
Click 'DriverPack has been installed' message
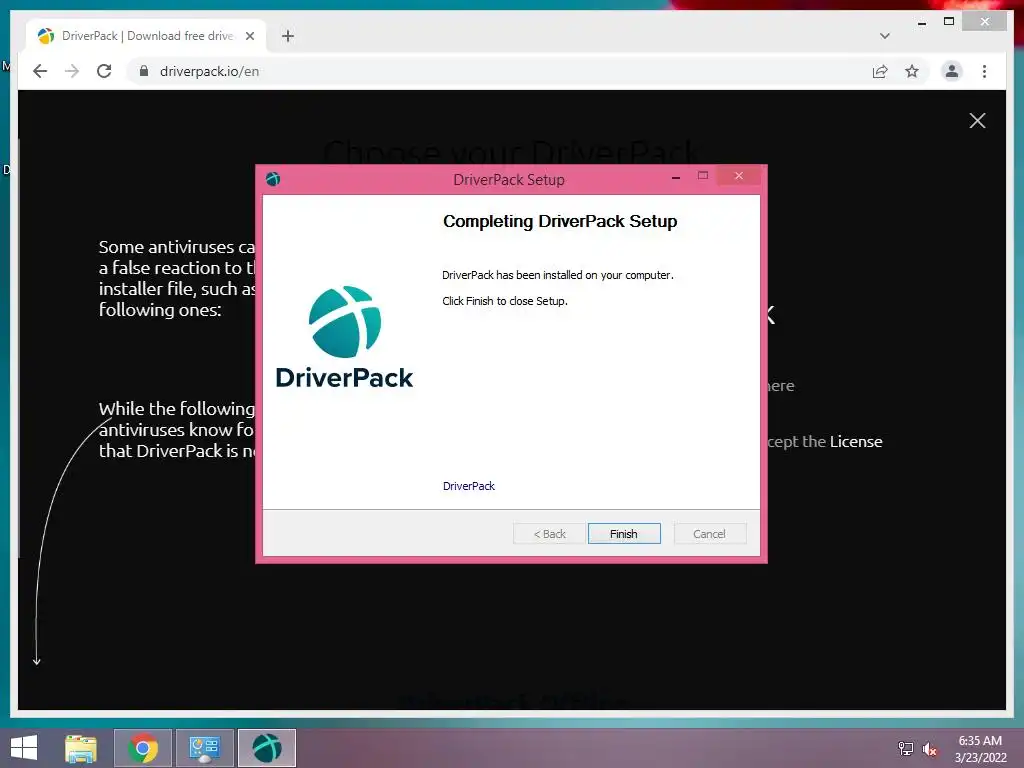[x=558, y=275]
